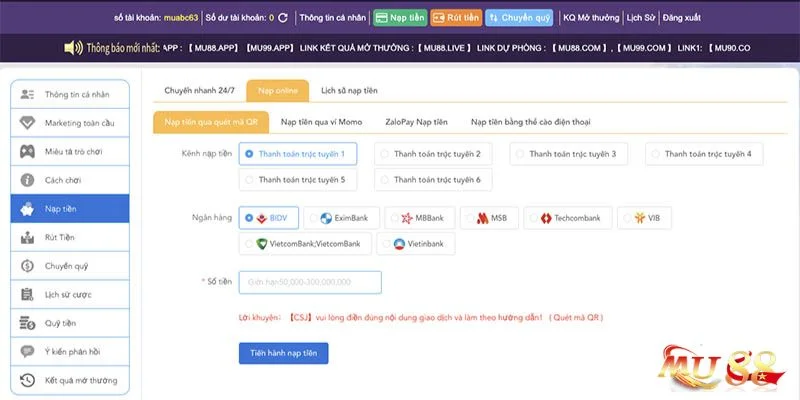Click the orange Rút tiền header button
Viewport: 800px width, 400px height.
tap(456, 18)
